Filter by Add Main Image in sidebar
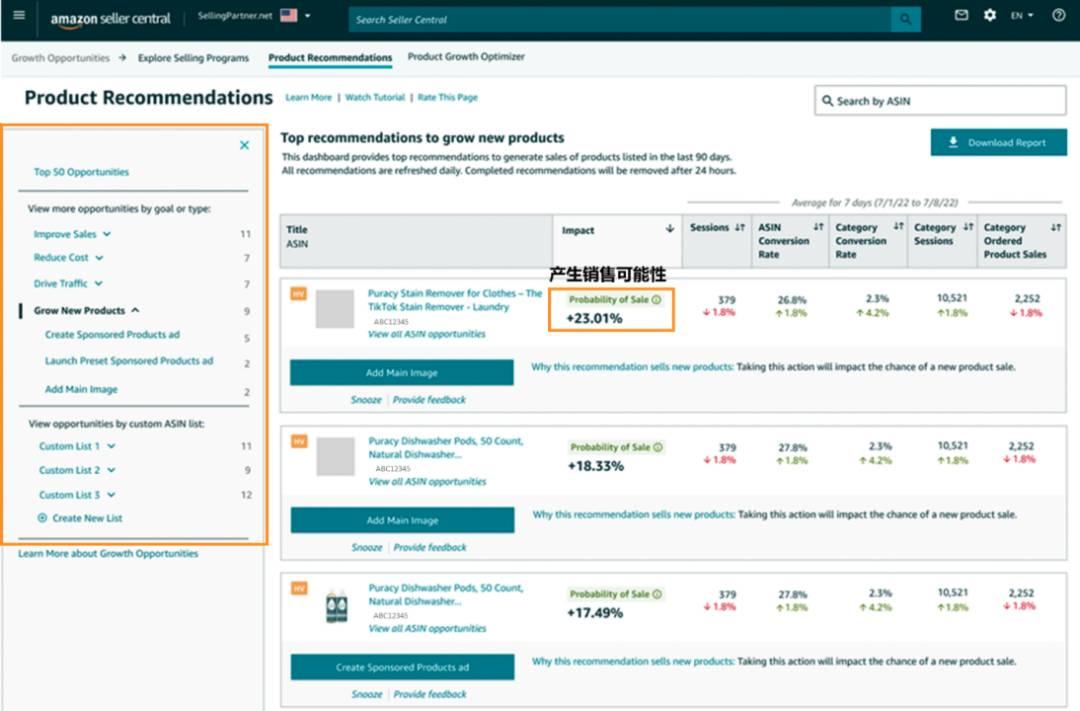 point(81,389)
